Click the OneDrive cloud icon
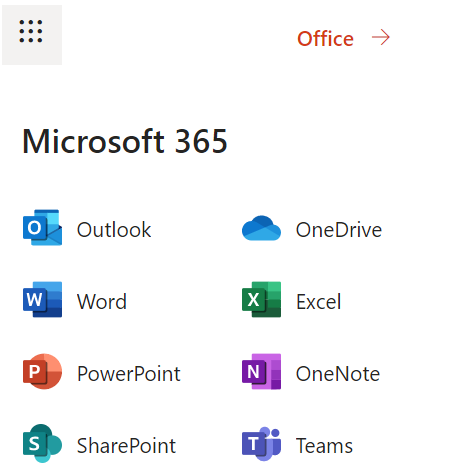Viewport: 464px width, 472px height. coord(261,228)
